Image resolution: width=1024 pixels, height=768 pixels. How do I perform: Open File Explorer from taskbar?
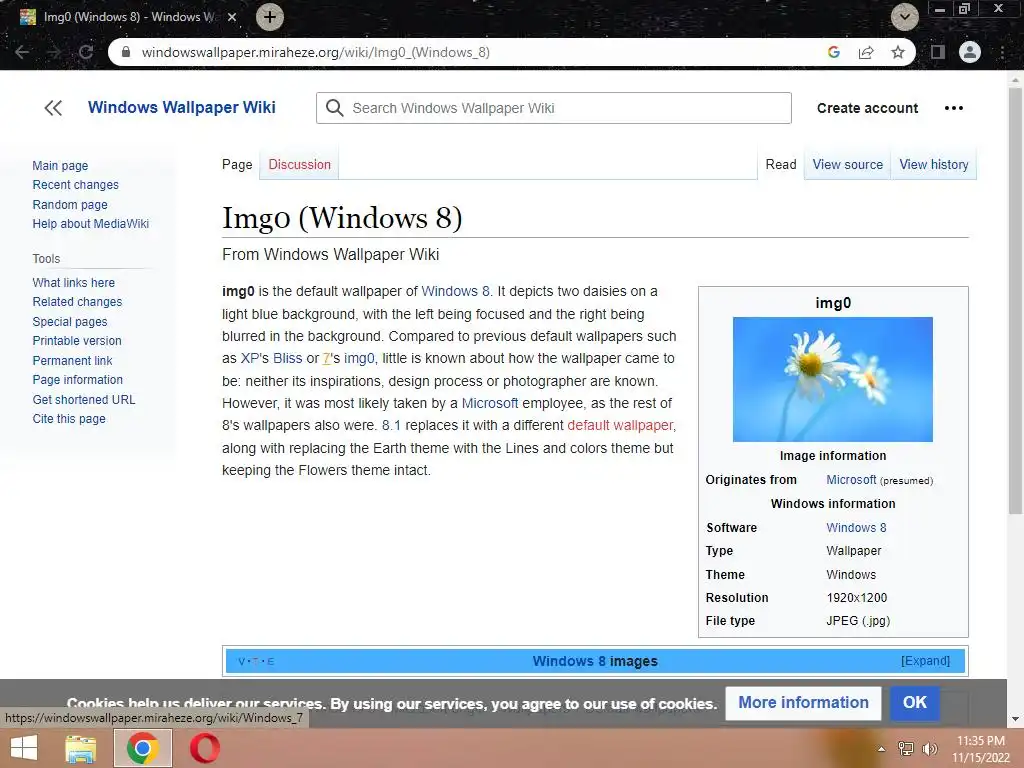coord(80,748)
